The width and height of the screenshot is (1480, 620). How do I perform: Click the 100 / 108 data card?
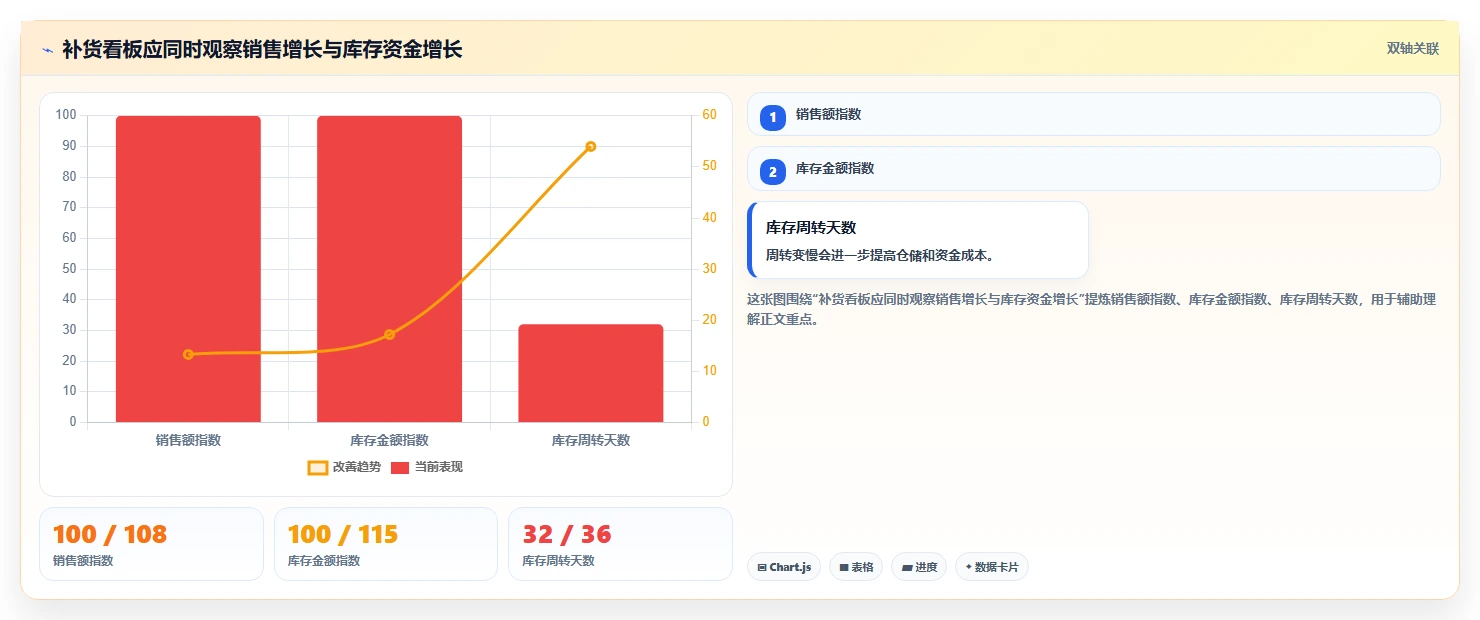click(152, 544)
